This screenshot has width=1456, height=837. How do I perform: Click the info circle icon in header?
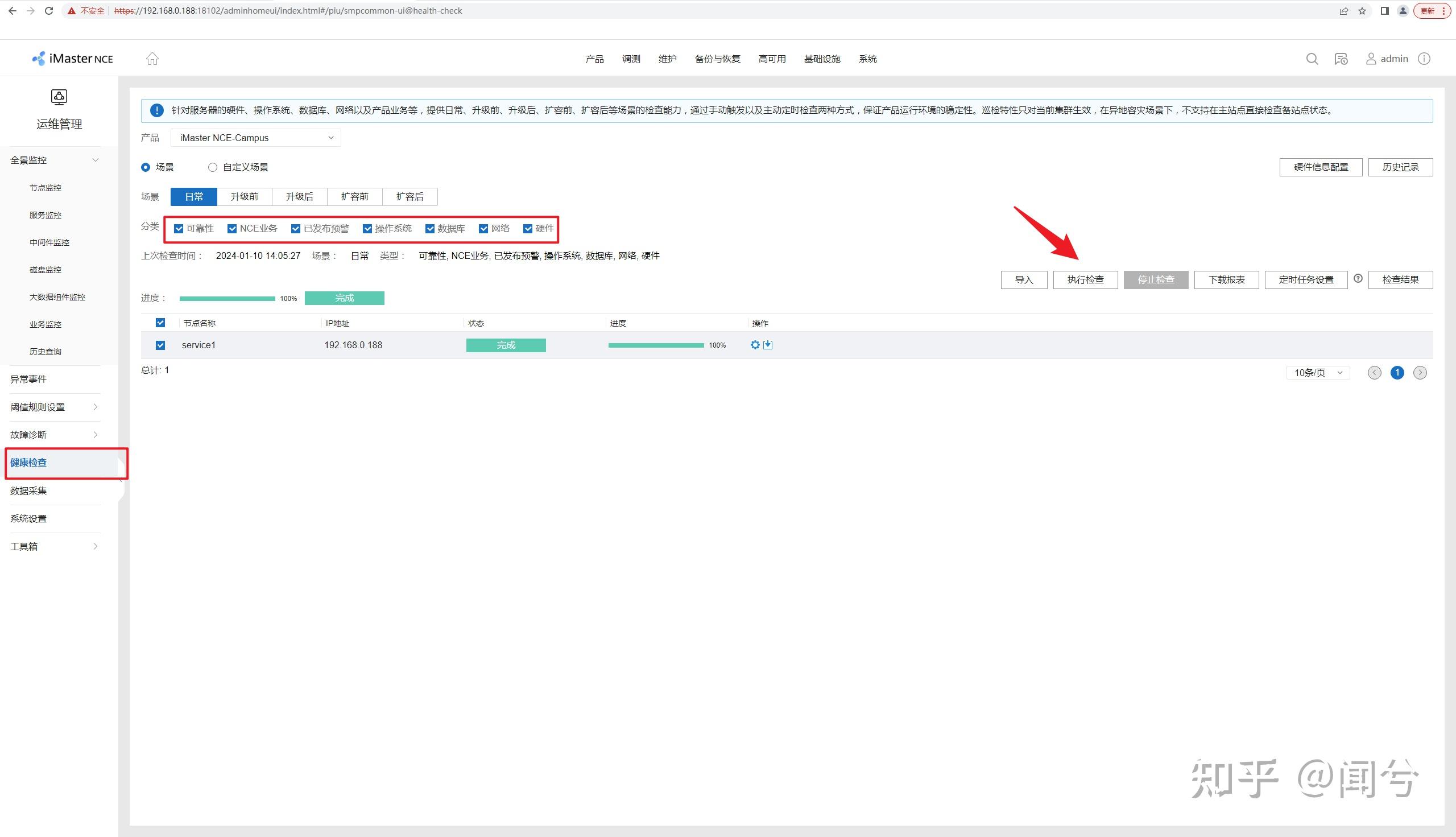coord(1424,59)
